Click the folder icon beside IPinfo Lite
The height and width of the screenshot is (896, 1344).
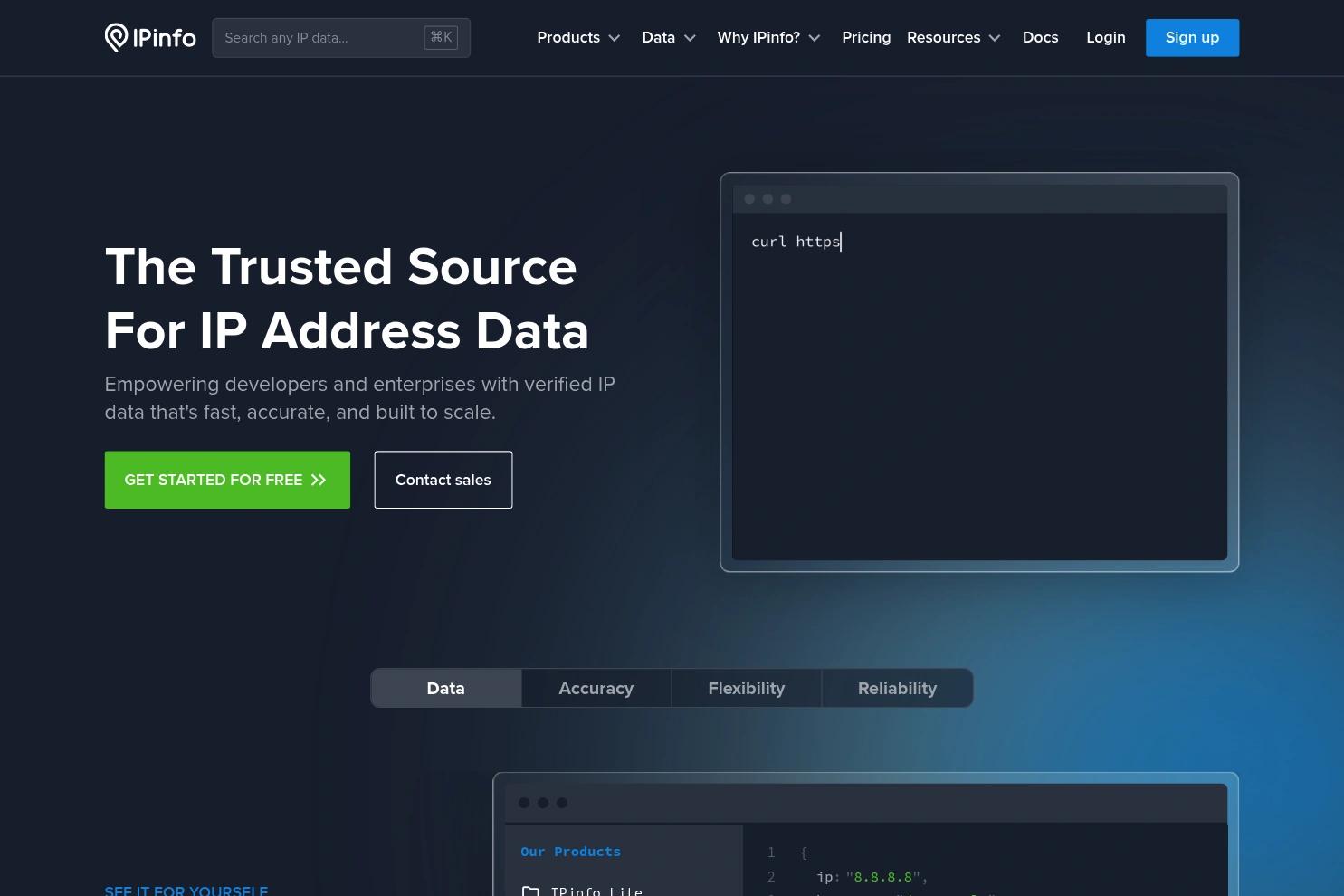(x=530, y=891)
